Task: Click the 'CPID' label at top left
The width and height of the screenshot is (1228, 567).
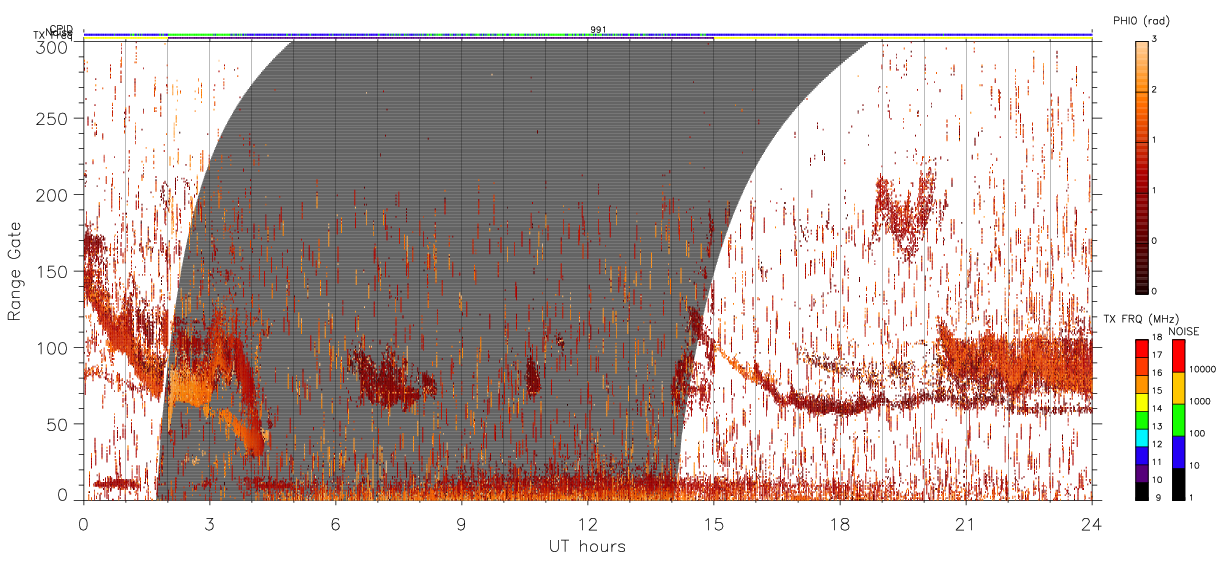Action: 60,30
